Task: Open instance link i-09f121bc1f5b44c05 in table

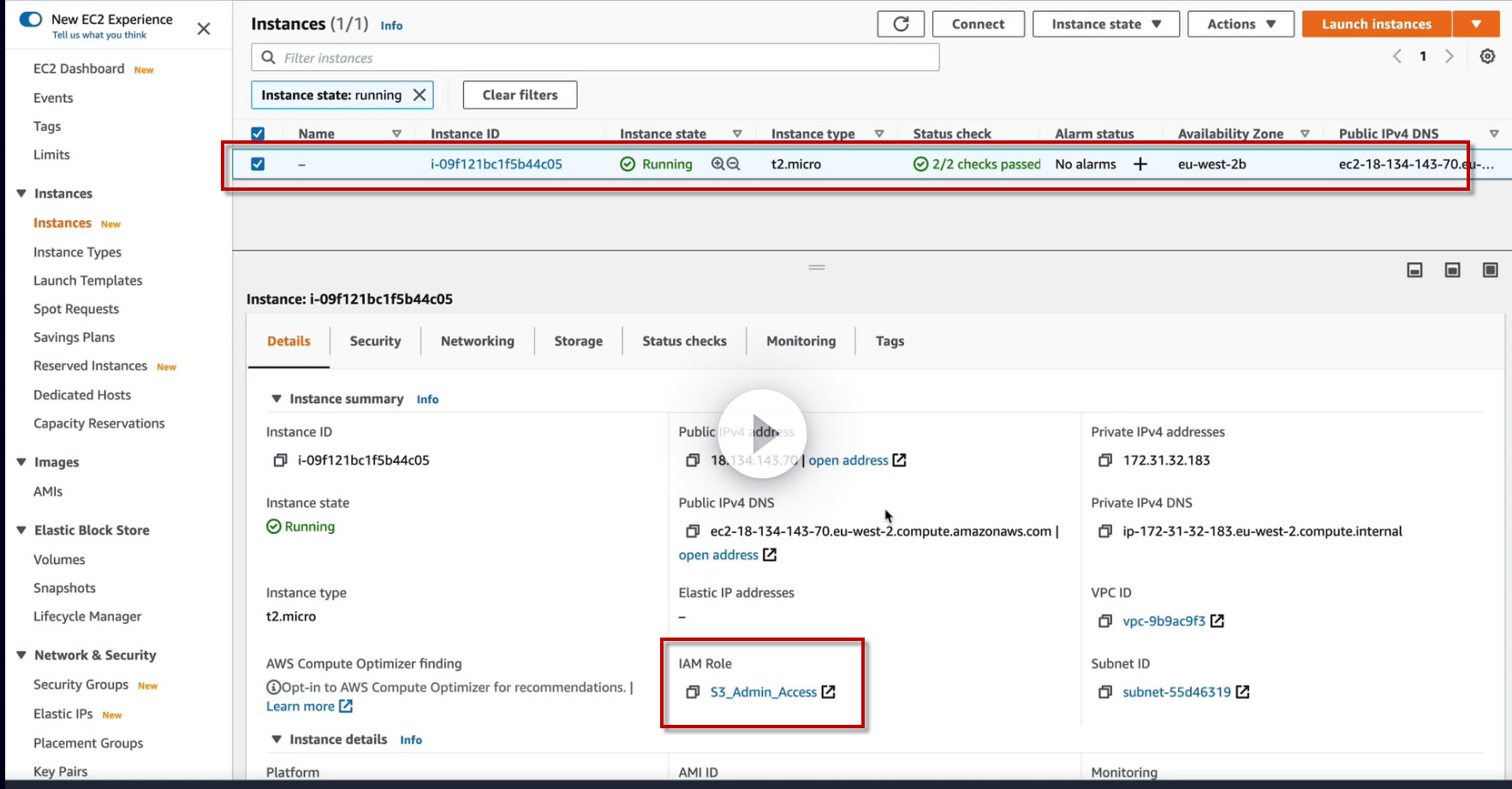Action: pos(497,164)
